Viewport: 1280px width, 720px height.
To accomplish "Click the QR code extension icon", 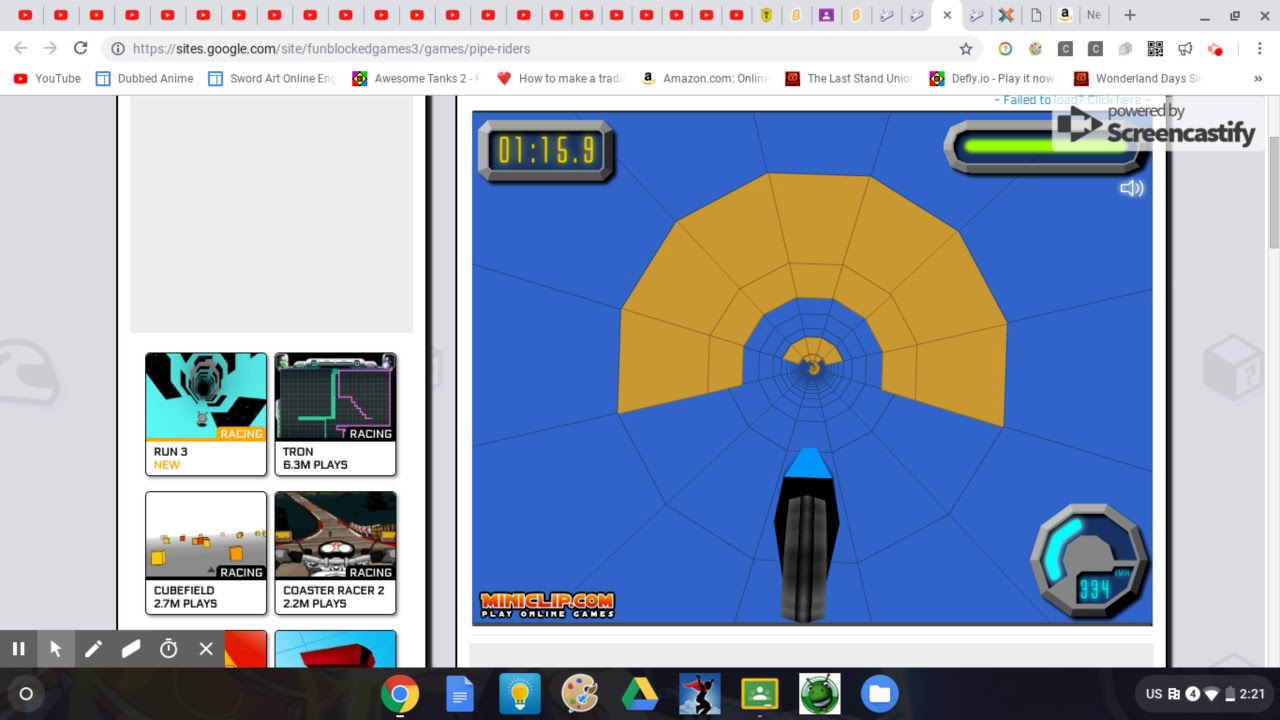I will pos(1155,48).
